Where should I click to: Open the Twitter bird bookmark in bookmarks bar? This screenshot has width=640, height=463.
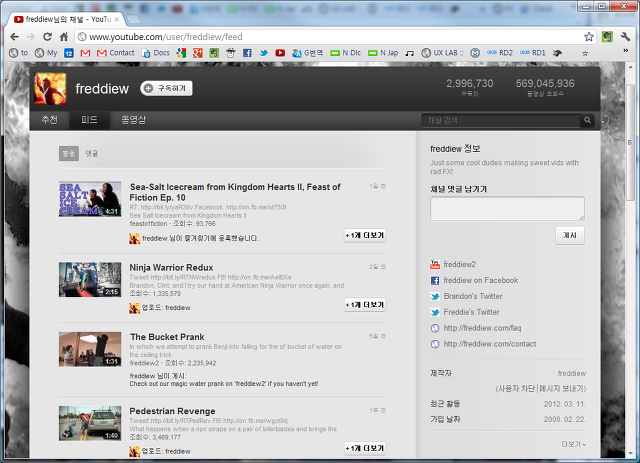point(264,53)
